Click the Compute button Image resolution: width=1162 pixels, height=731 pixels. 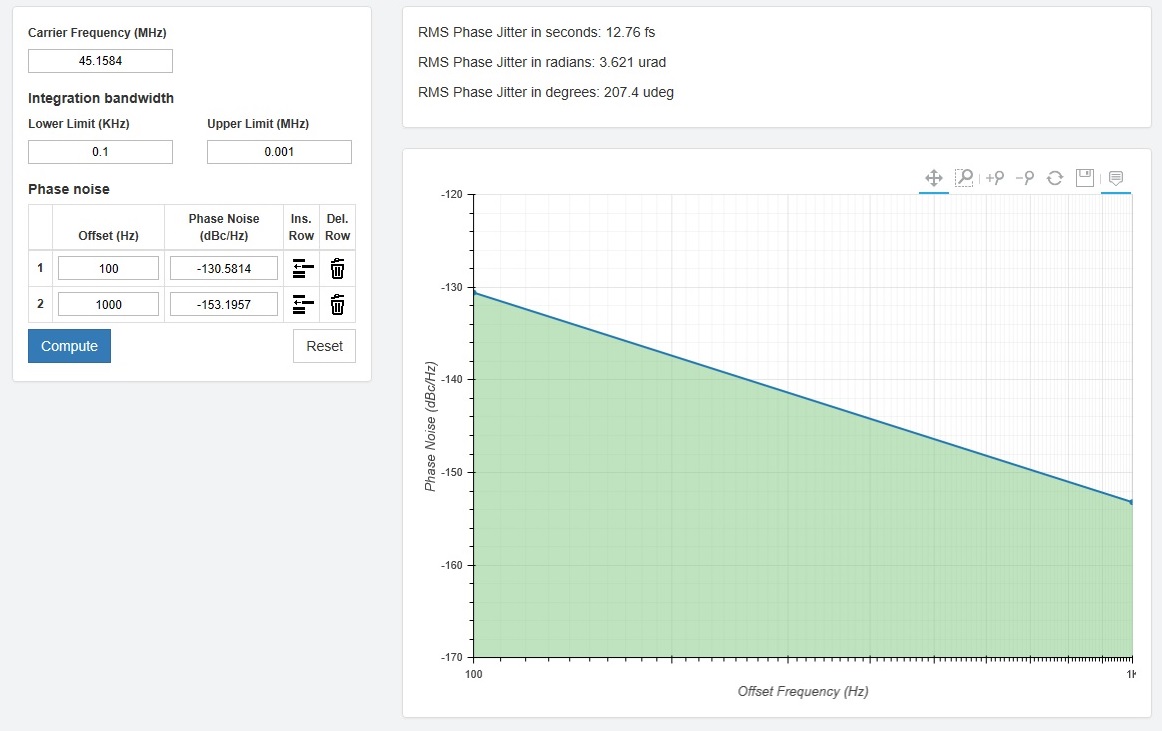(69, 346)
